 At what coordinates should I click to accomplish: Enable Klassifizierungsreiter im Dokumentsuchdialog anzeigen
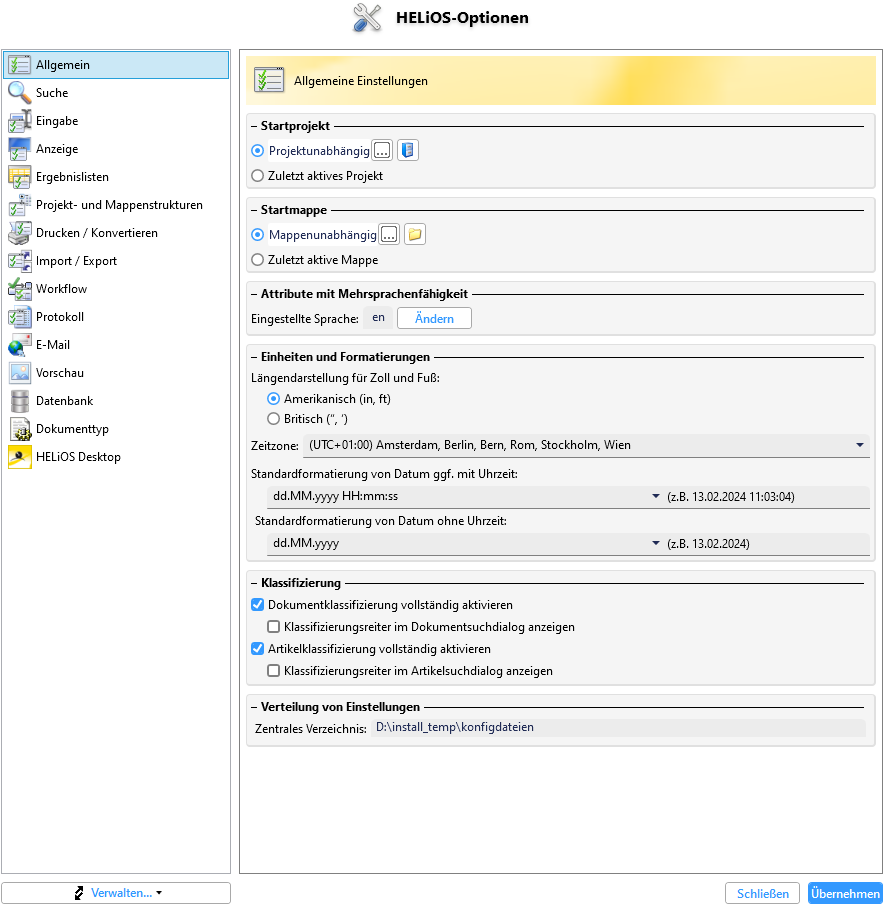coord(273,626)
